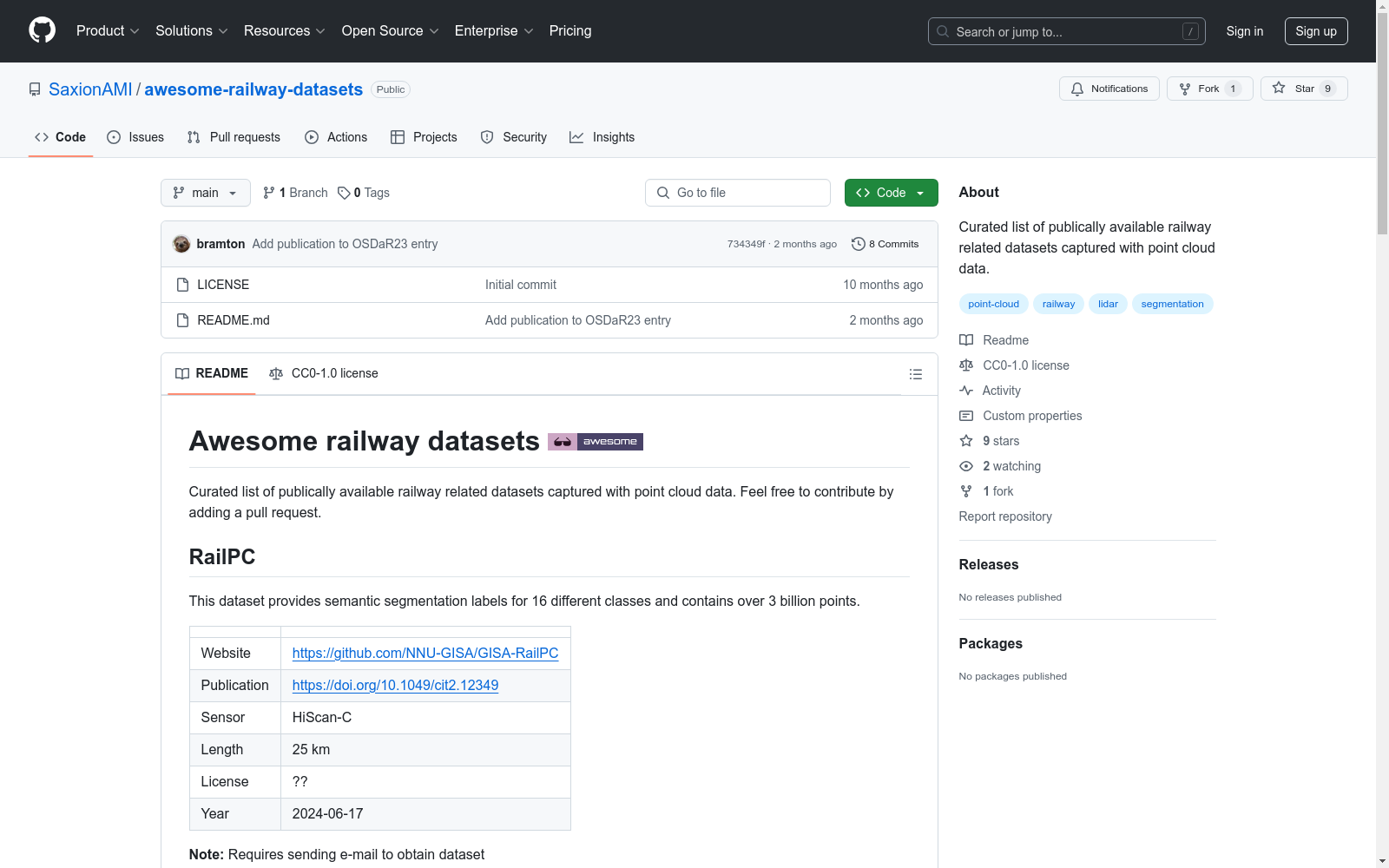Click the Sign up button

[1316, 31]
